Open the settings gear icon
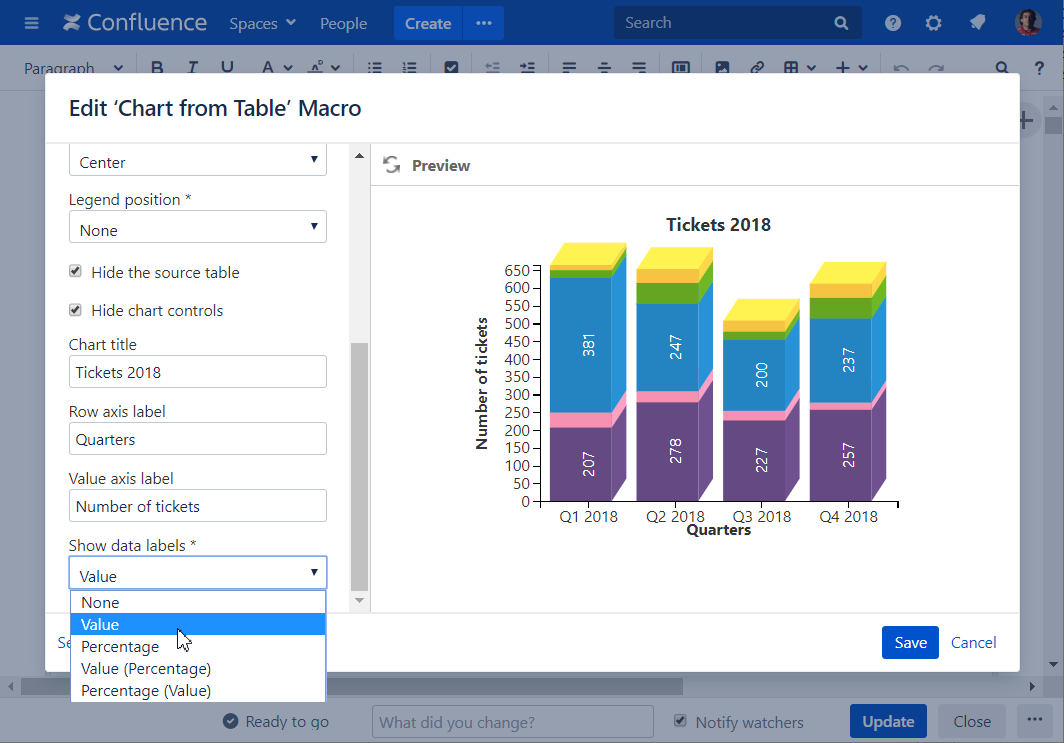The height and width of the screenshot is (743, 1064). point(933,23)
